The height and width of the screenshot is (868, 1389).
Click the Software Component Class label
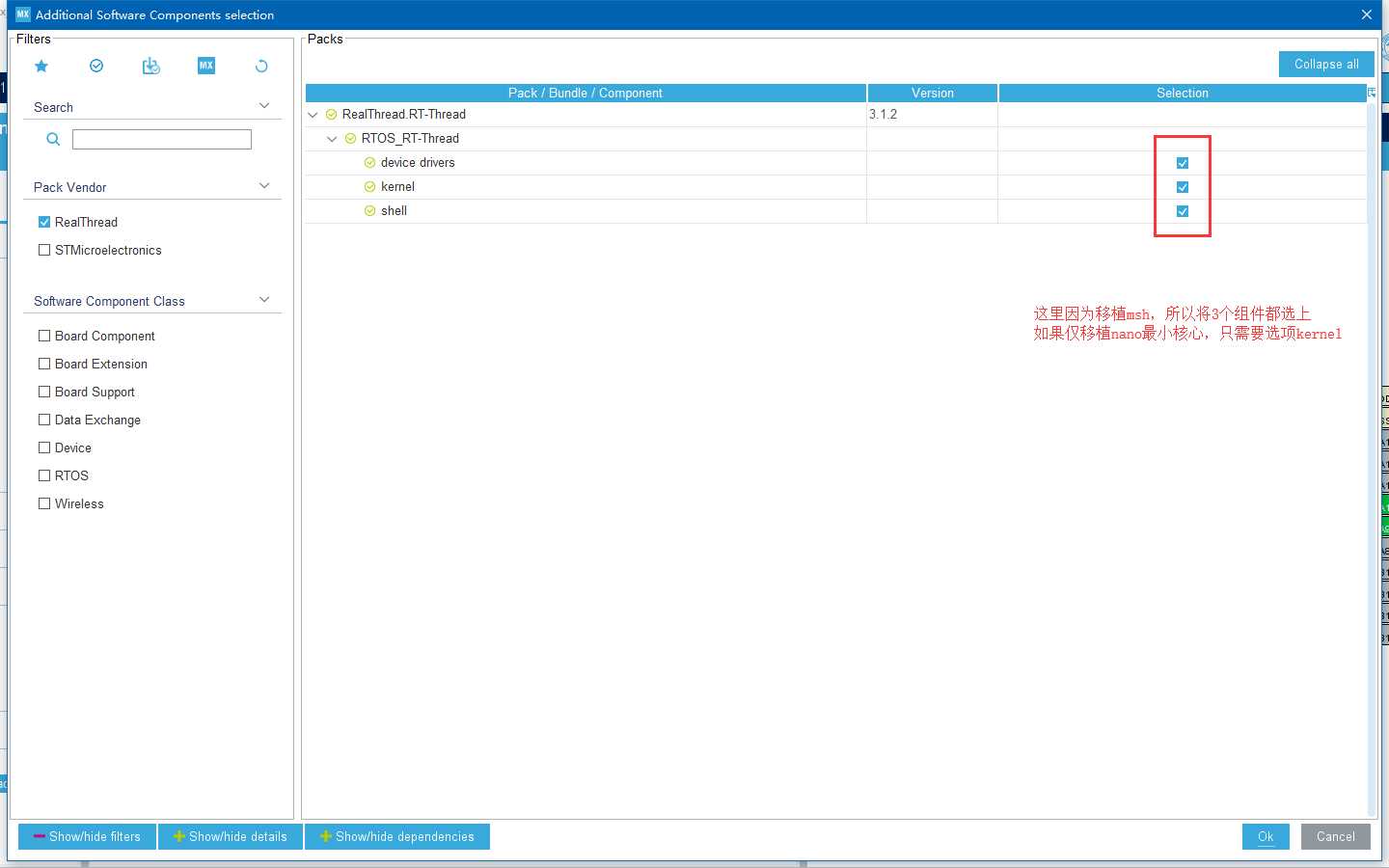[x=109, y=301]
